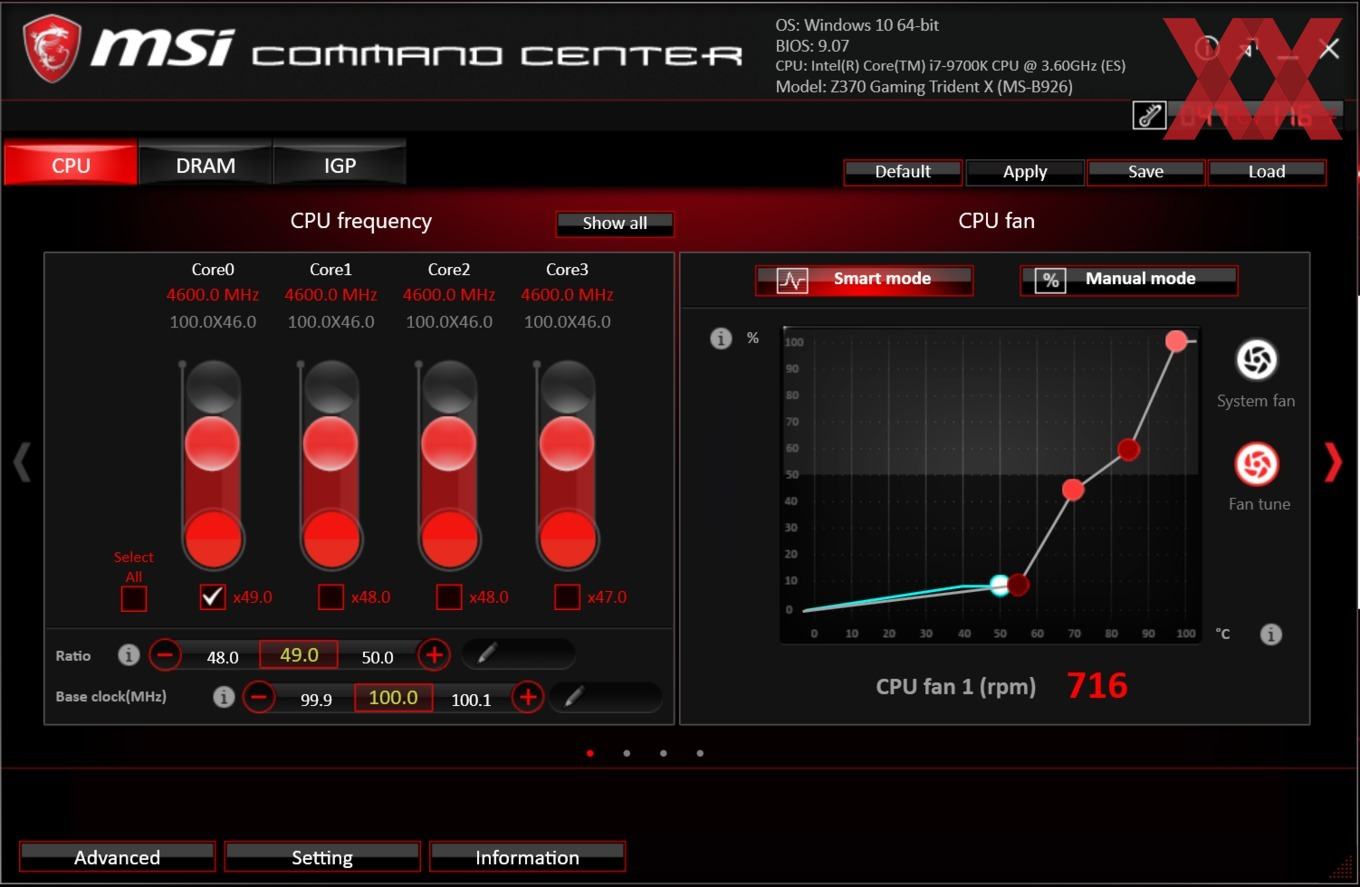Enable Manual mode for CPU fan
1360x887 pixels.
(1129, 280)
